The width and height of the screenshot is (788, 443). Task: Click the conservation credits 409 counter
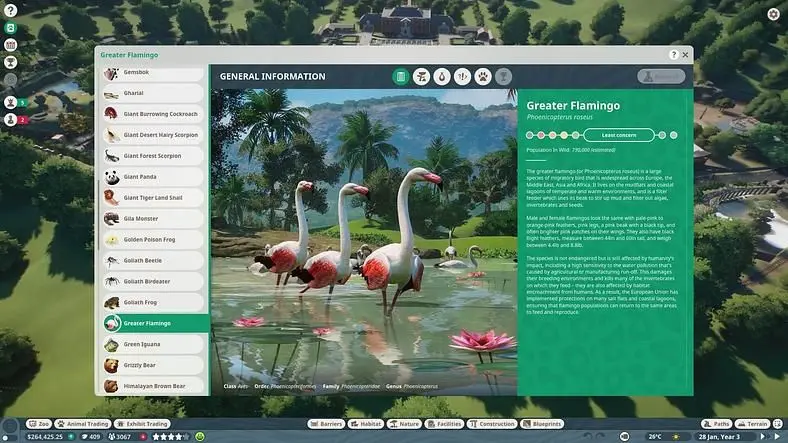[91, 437]
